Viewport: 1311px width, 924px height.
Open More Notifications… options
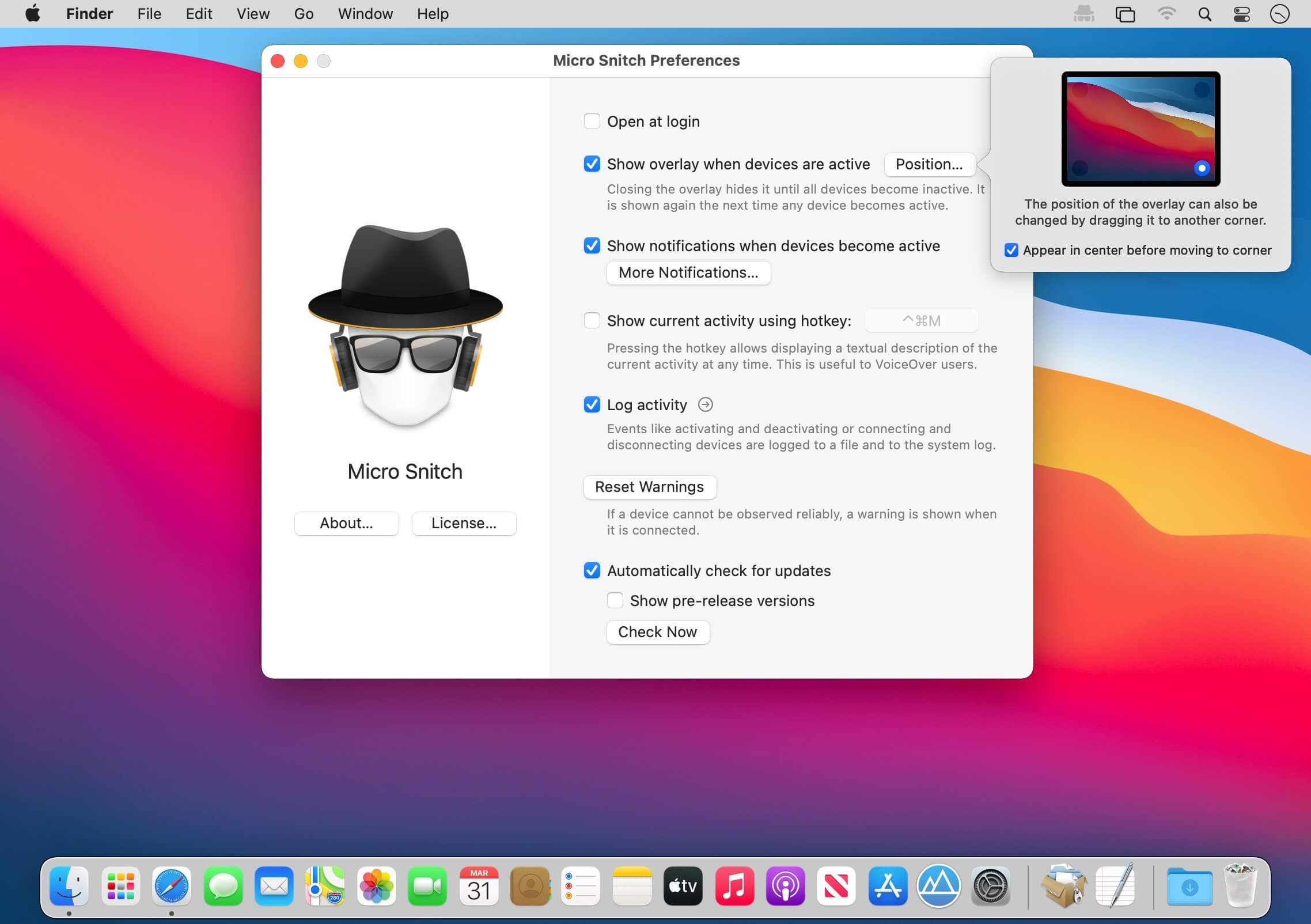(x=688, y=273)
